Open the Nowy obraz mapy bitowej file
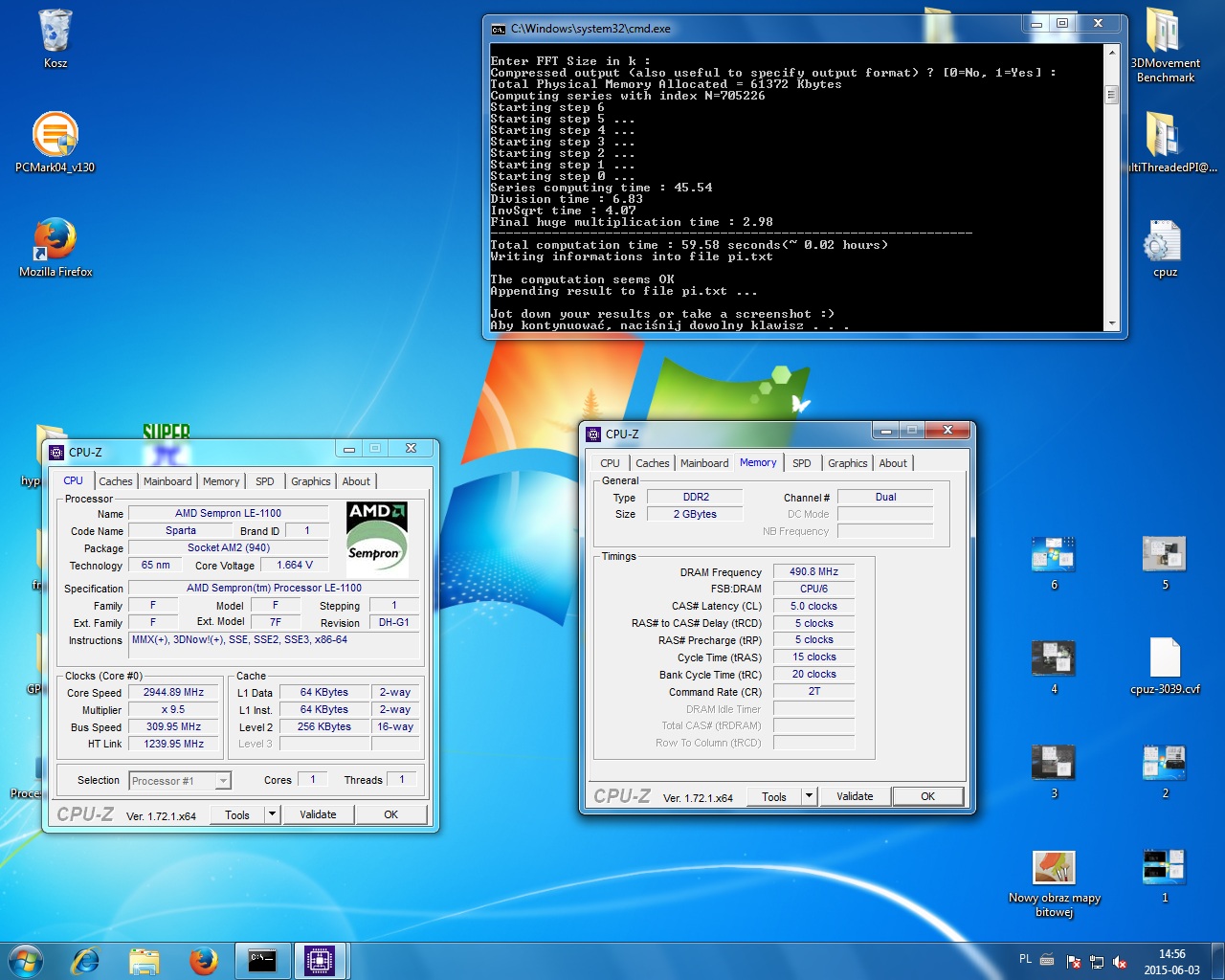This screenshot has height=980, width=1225. 1054,882
